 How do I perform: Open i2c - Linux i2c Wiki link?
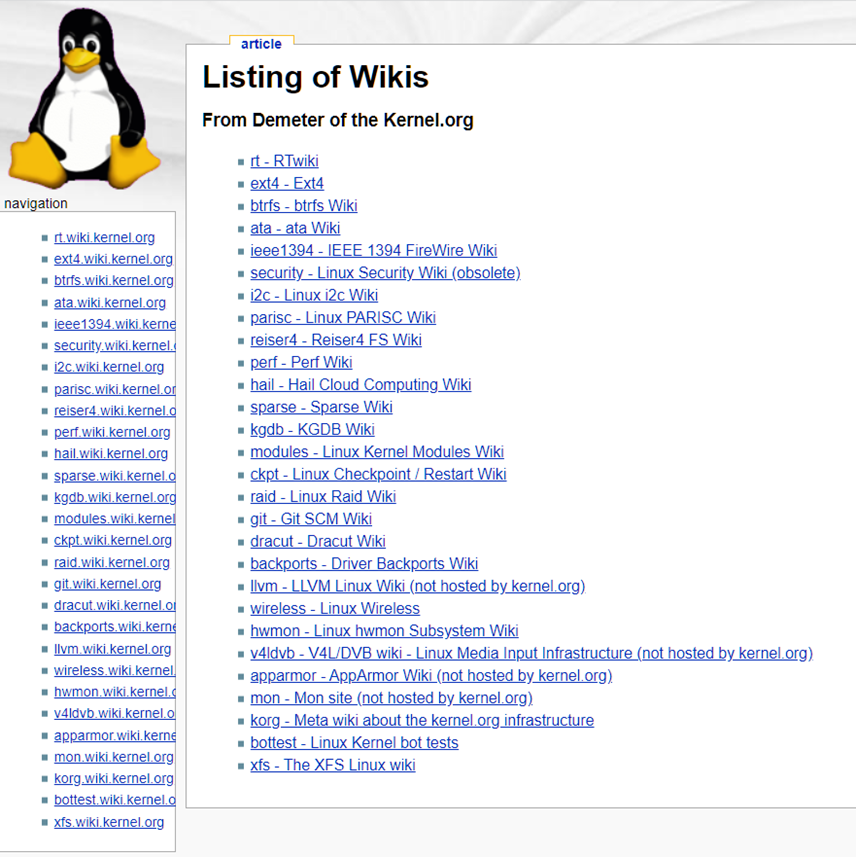coord(314,295)
